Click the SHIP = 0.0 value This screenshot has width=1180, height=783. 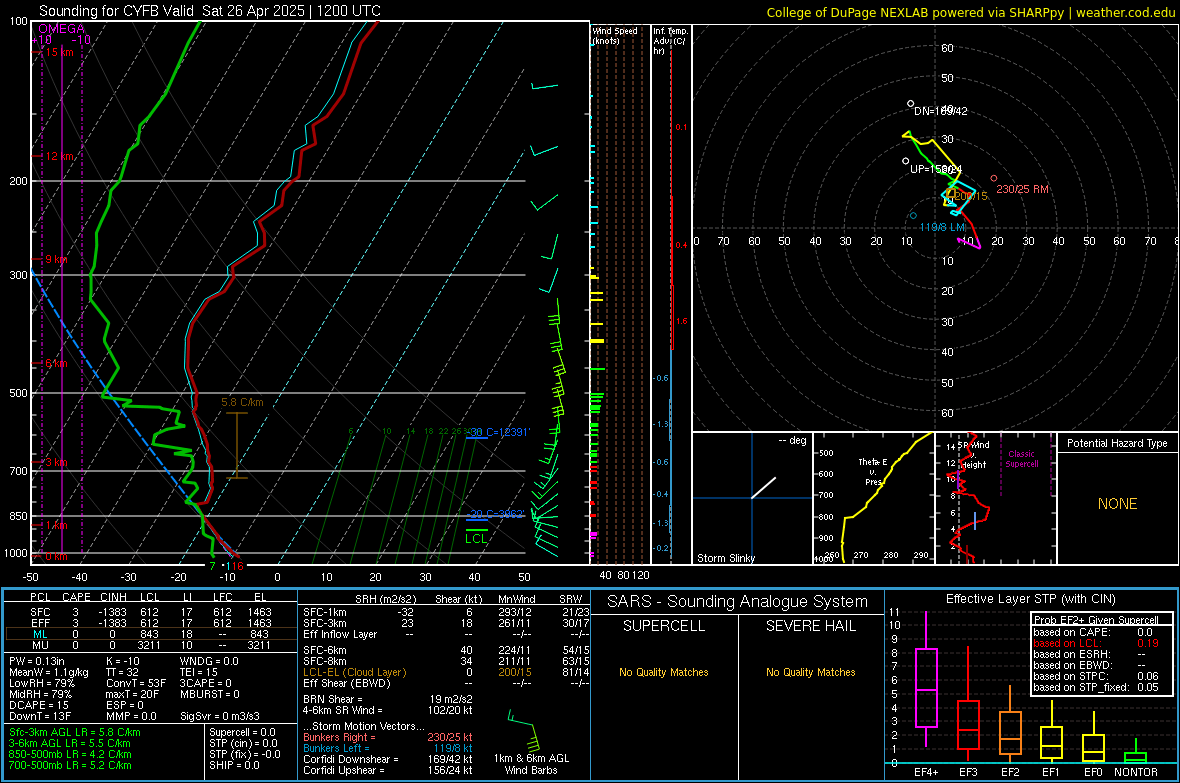pos(234,765)
